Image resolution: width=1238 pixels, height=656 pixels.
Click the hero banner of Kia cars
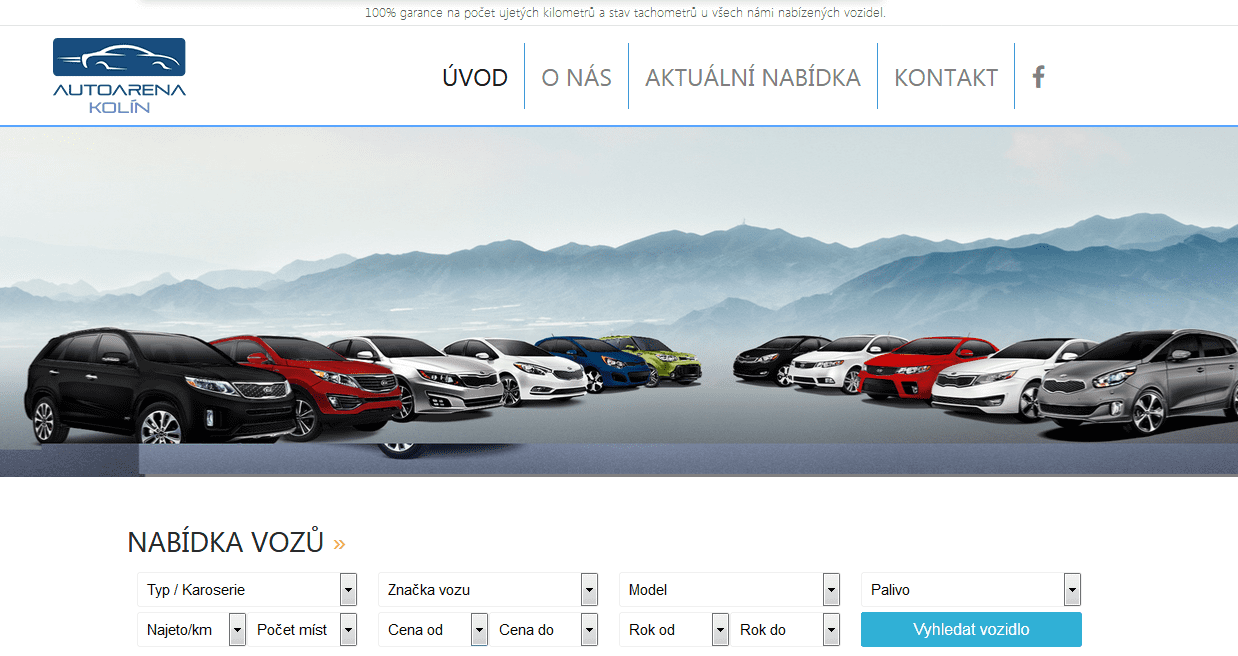point(619,301)
